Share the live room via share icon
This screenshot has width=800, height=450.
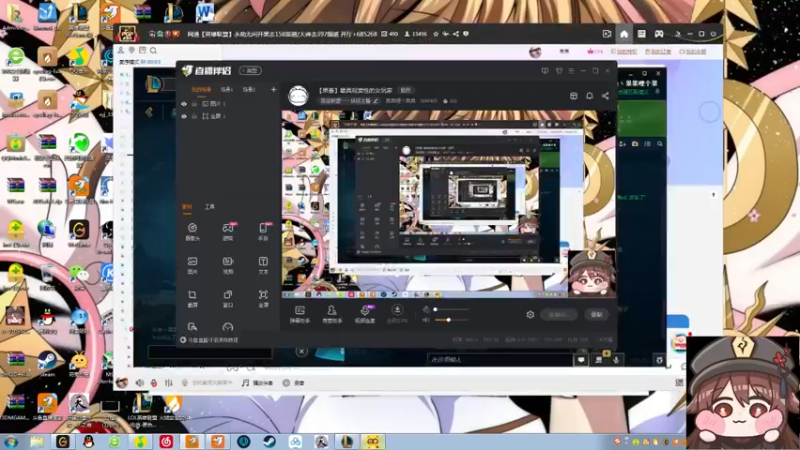(605, 96)
